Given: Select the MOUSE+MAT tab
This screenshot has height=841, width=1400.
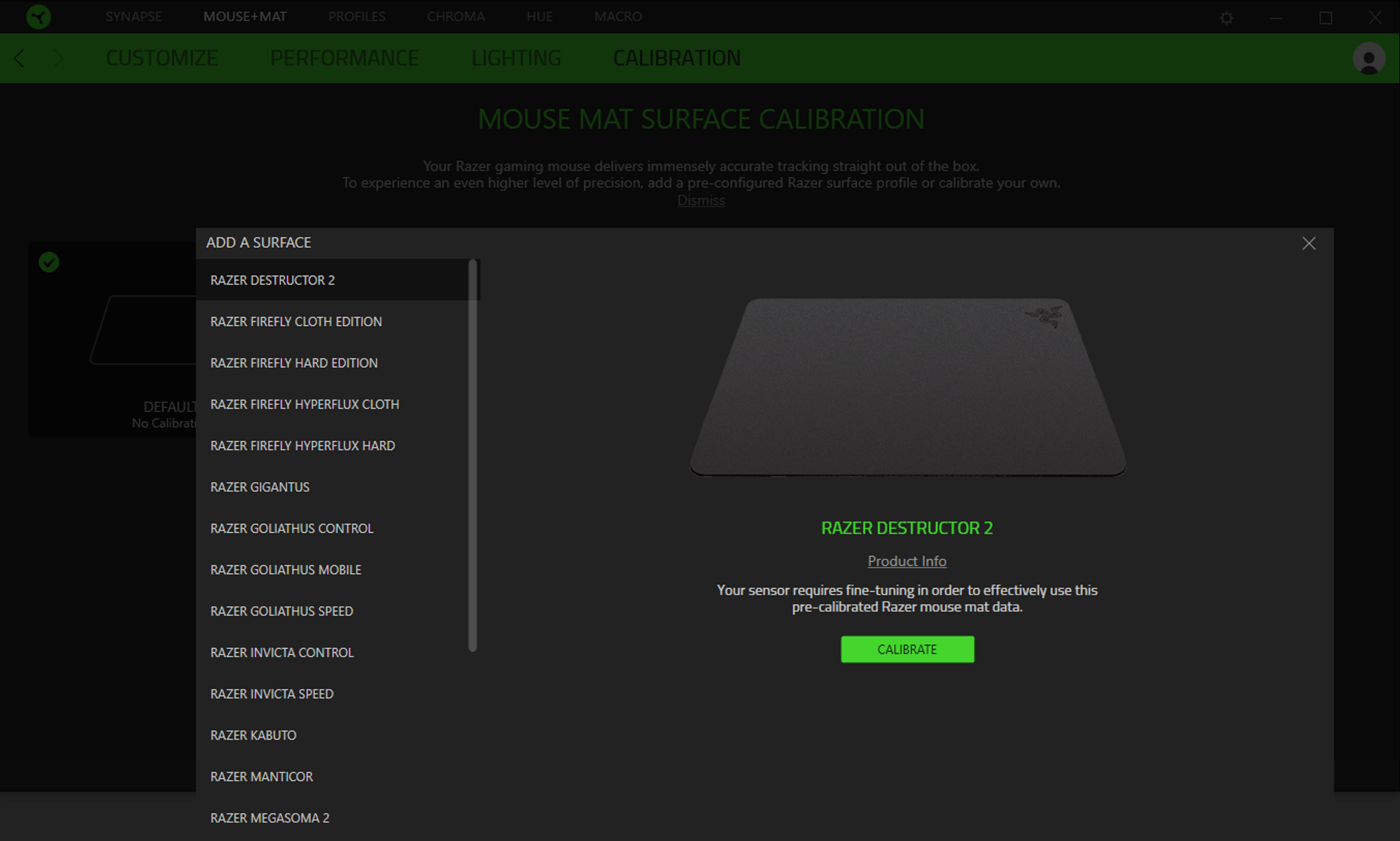Looking at the screenshot, I should tap(245, 16).
